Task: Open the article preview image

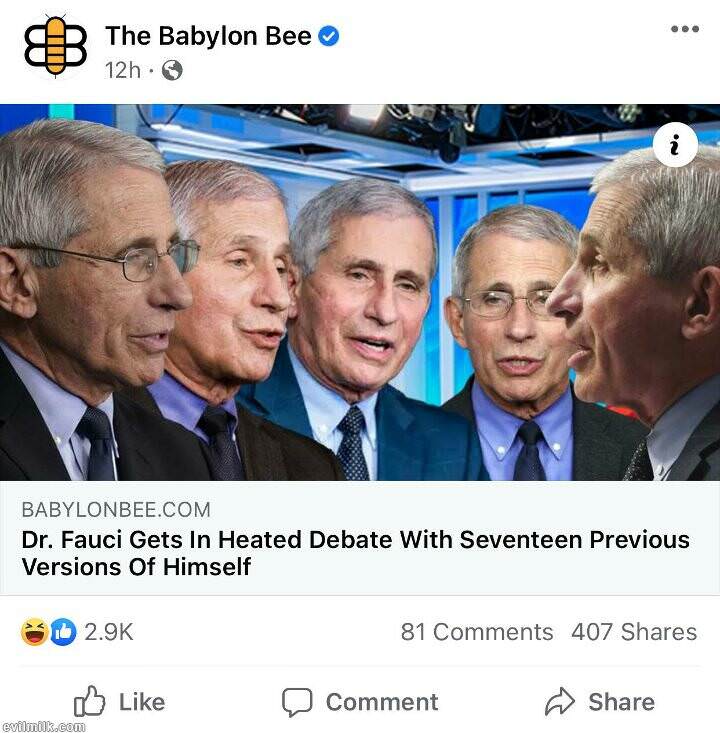Action: click(x=360, y=293)
